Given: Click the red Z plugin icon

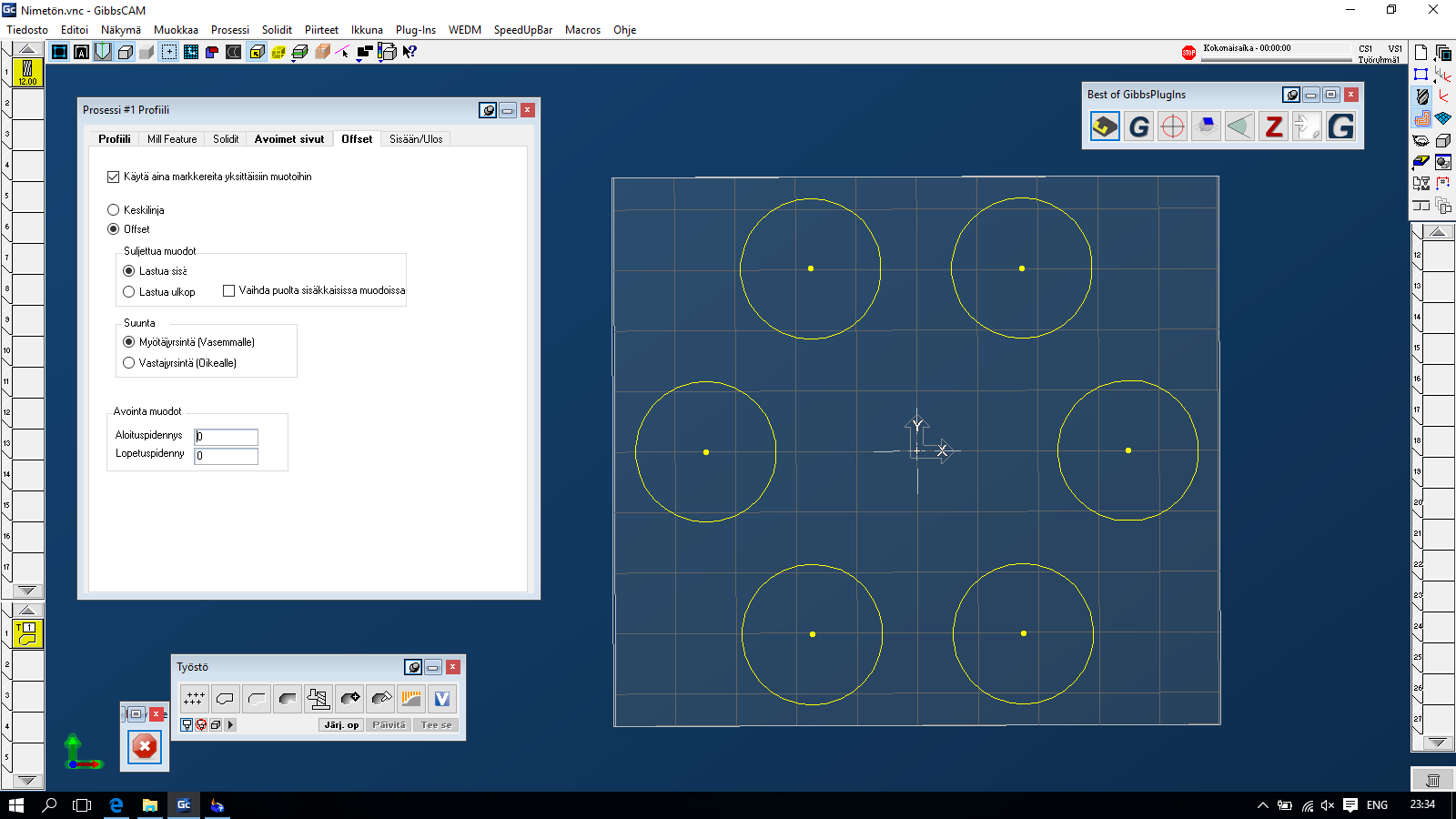Looking at the screenshot, I should coord(1274,126).
